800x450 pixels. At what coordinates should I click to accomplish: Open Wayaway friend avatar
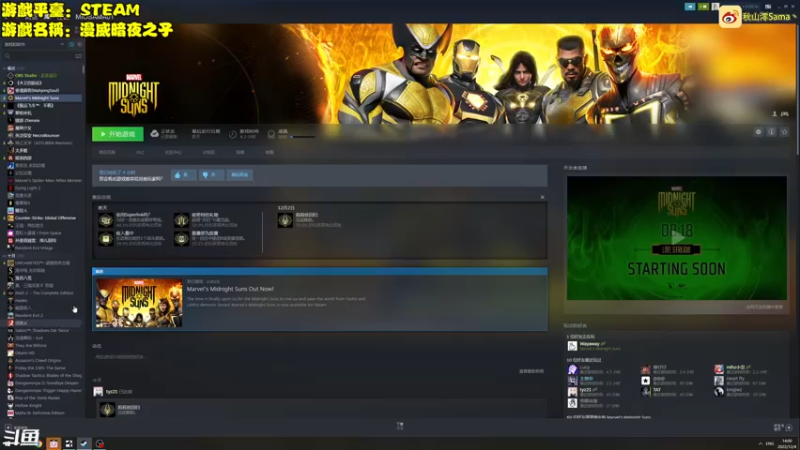point(572,346)
